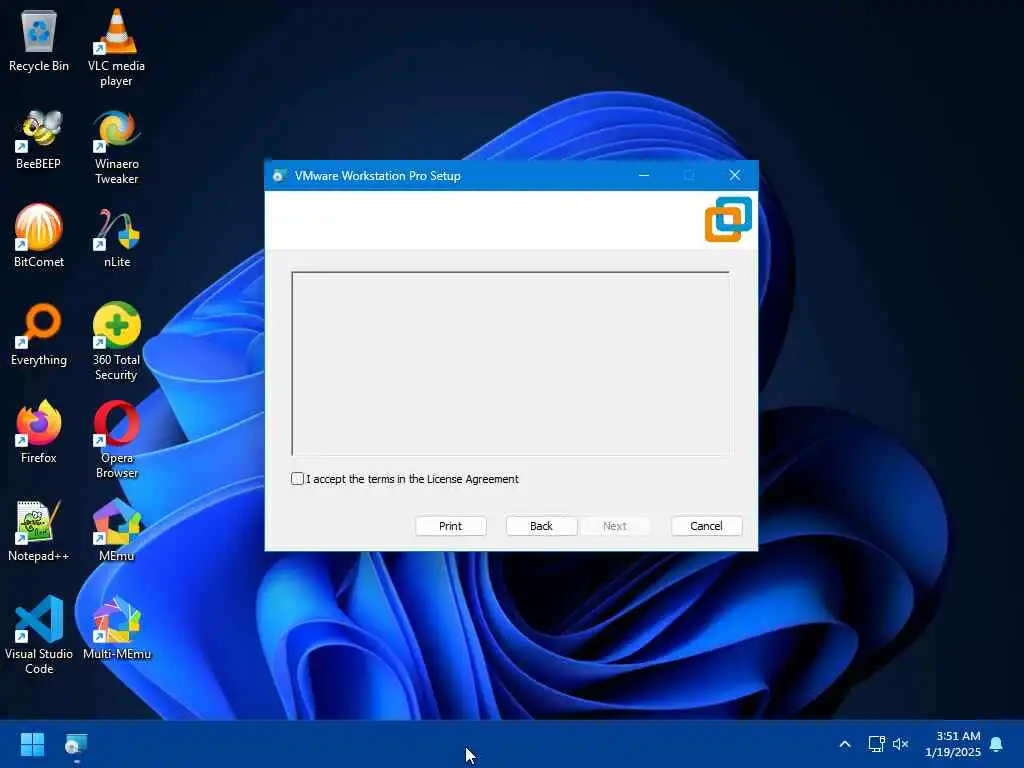Select the Opera Browser shortcut
Screen dimensions: 1024x768
tap(116, 440)
